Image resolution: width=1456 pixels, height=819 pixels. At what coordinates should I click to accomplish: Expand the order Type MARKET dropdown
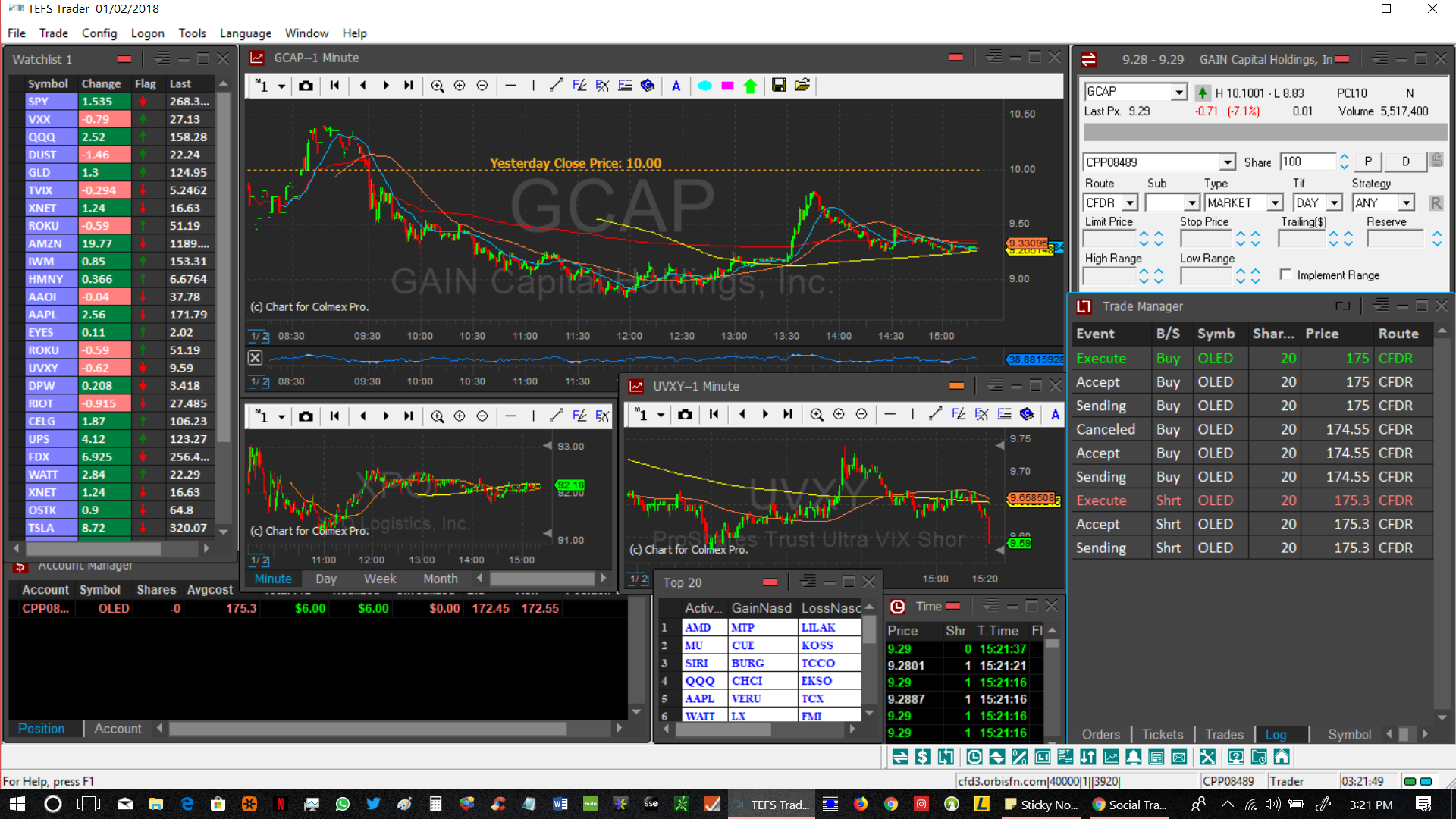click(1276, 203)
